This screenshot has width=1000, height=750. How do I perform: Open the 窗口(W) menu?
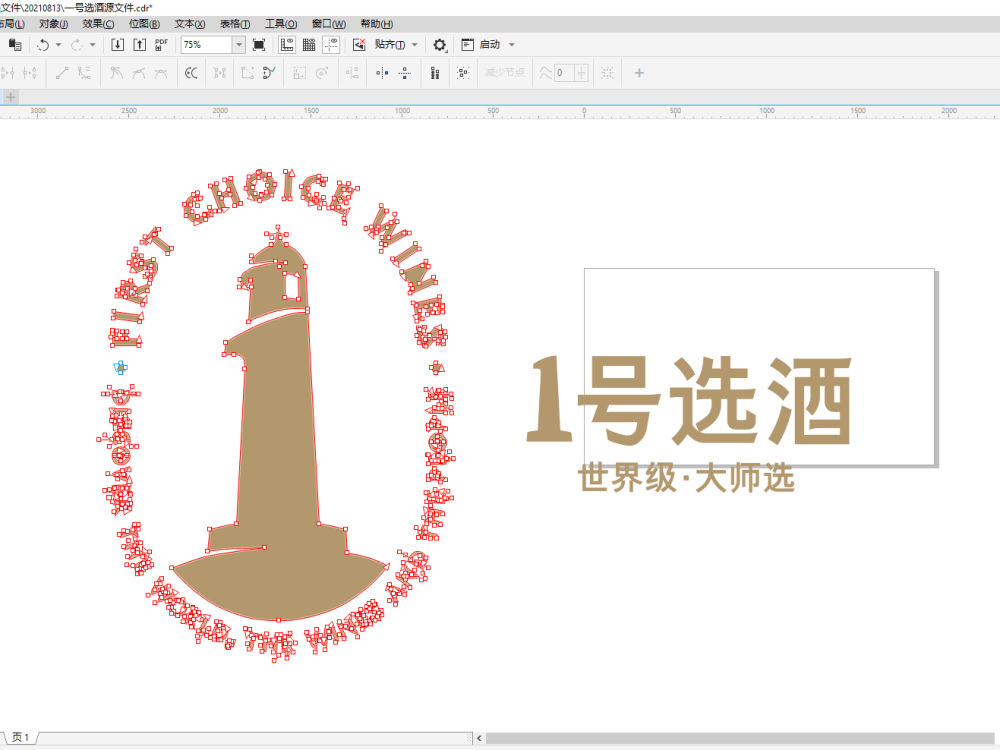tap(328, 24)
